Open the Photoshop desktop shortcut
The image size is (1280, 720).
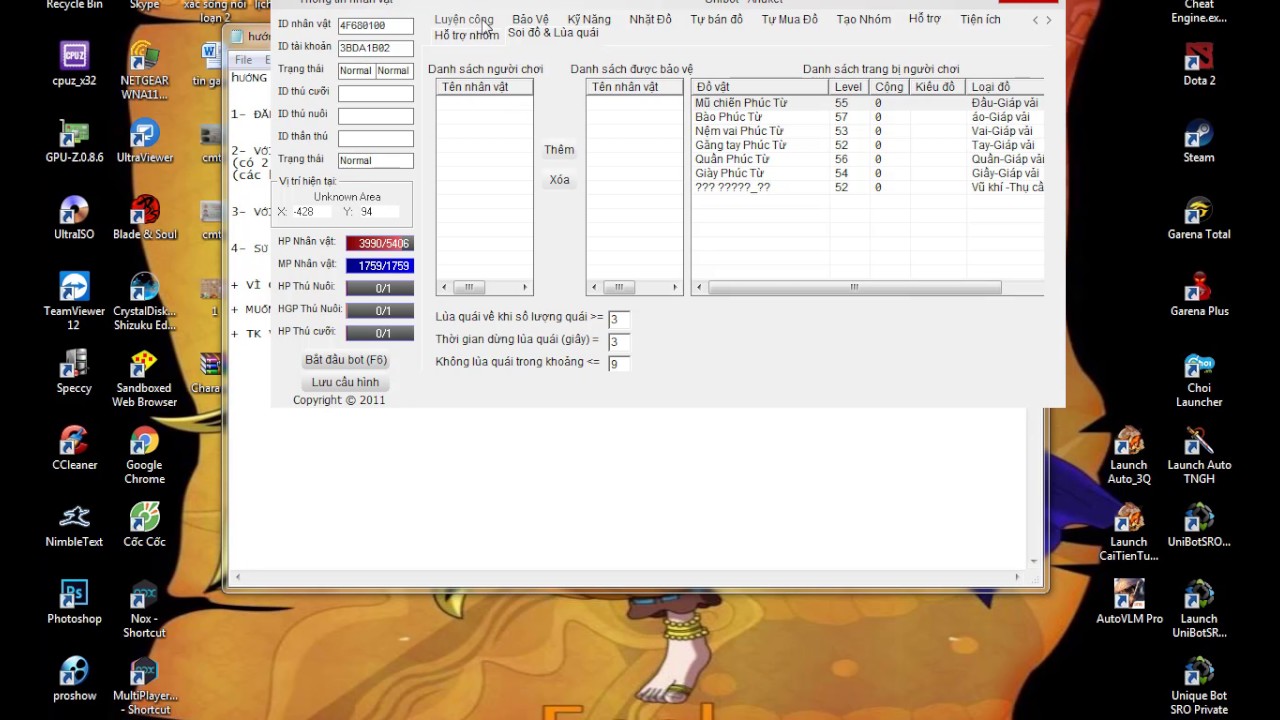(74, 602)
